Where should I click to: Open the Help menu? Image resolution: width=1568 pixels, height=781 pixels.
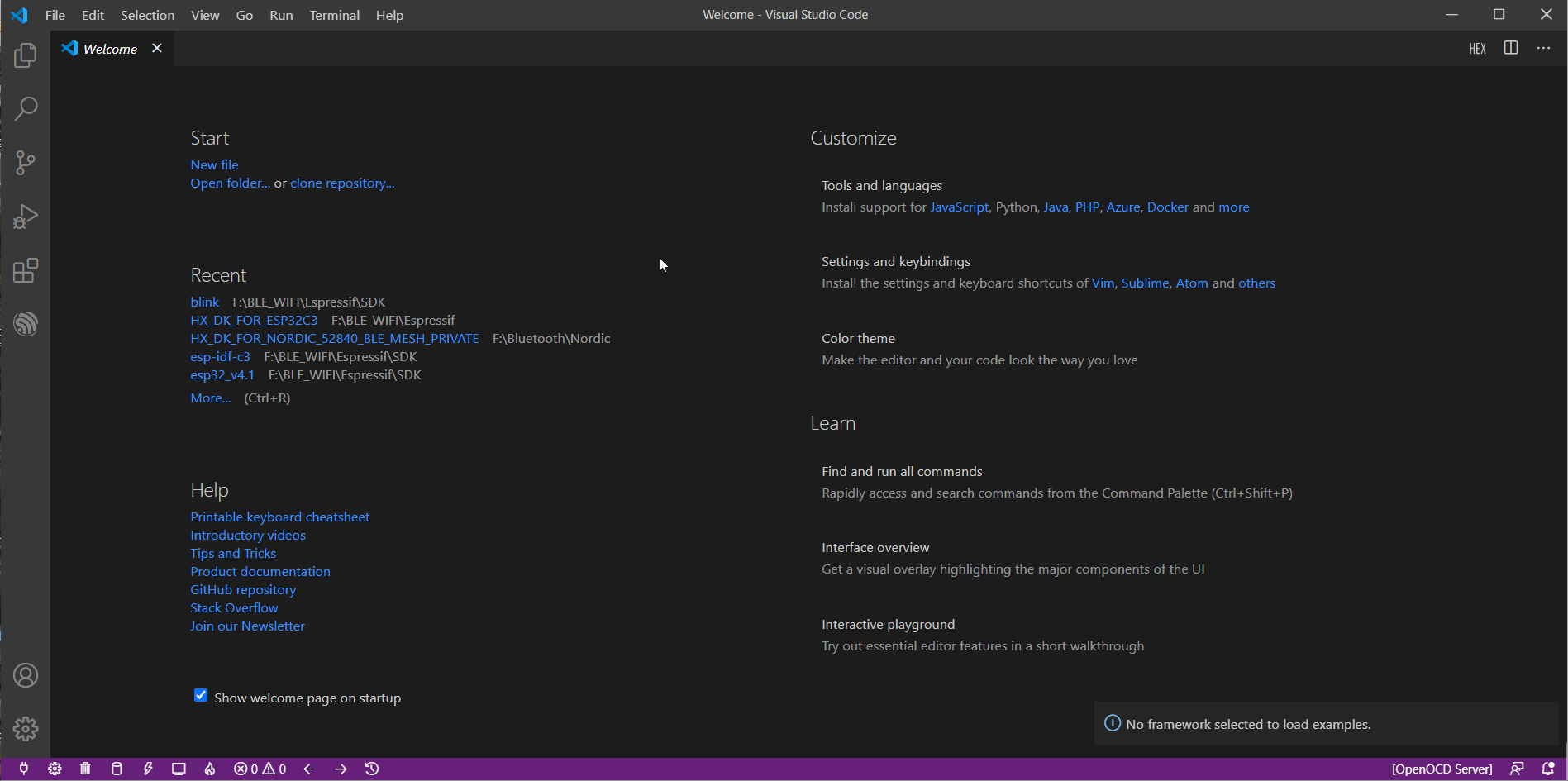pos(389,15)
